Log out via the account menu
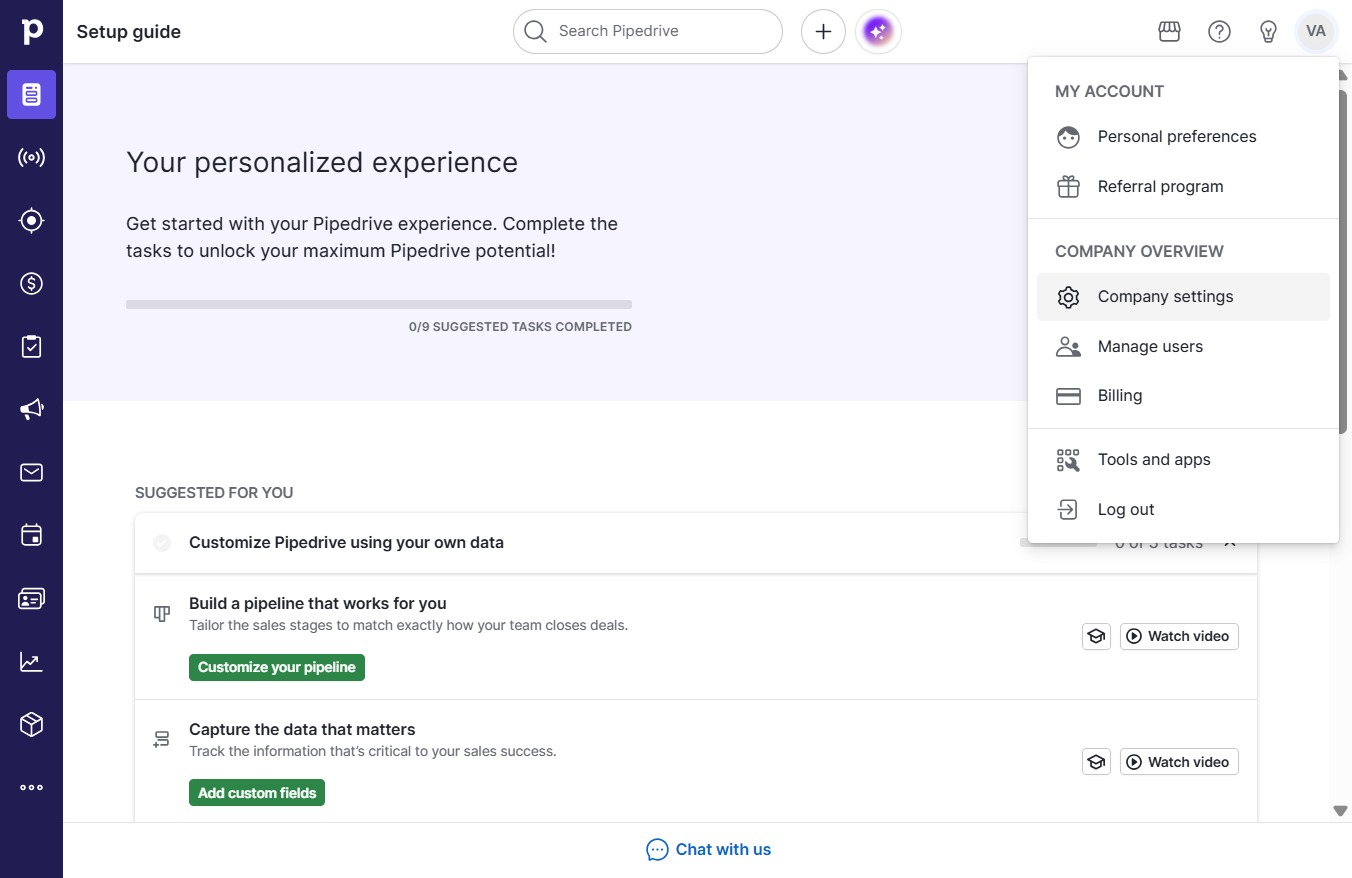 (1183, 510)
